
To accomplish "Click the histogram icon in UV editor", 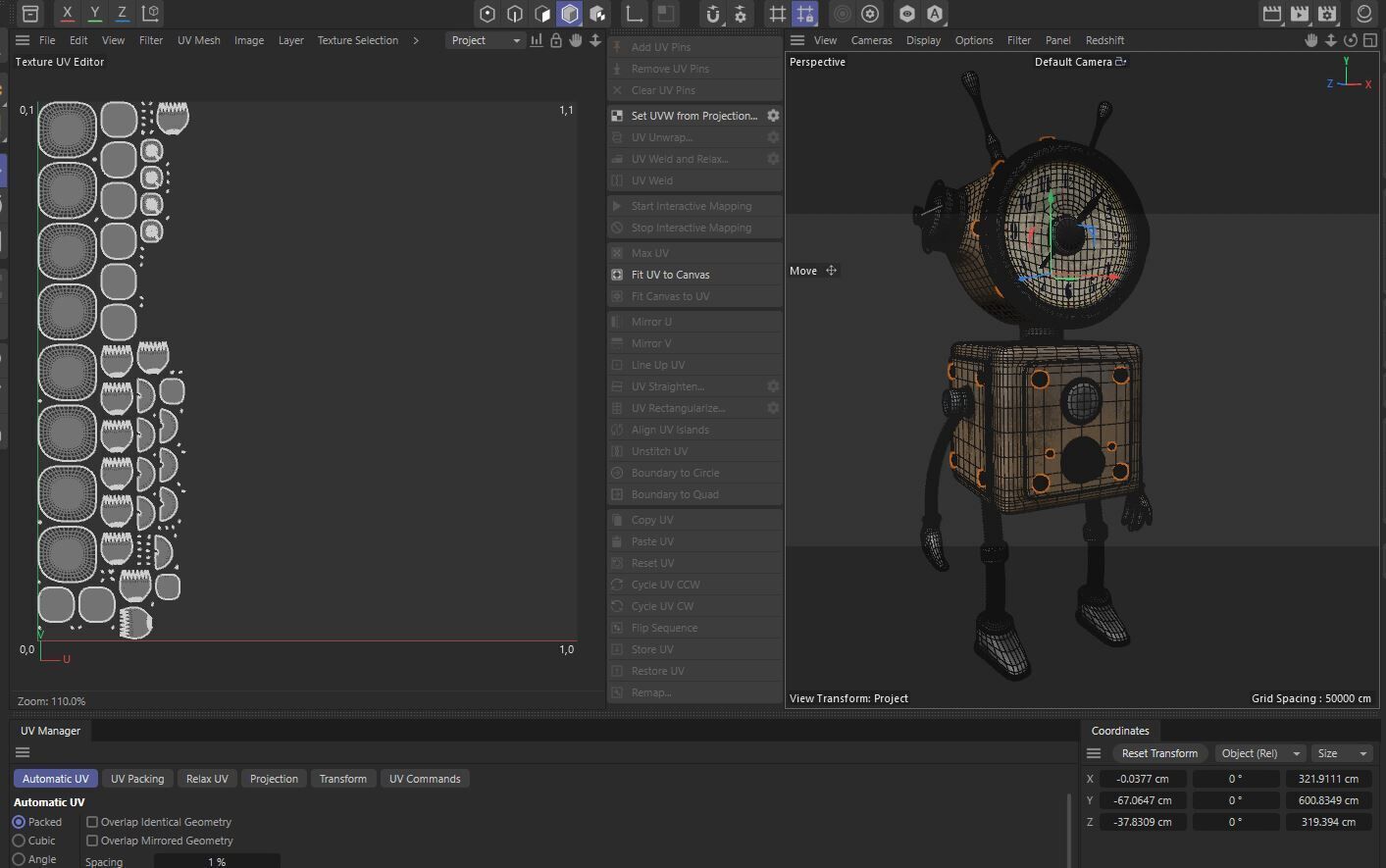I will click(537, 40).
